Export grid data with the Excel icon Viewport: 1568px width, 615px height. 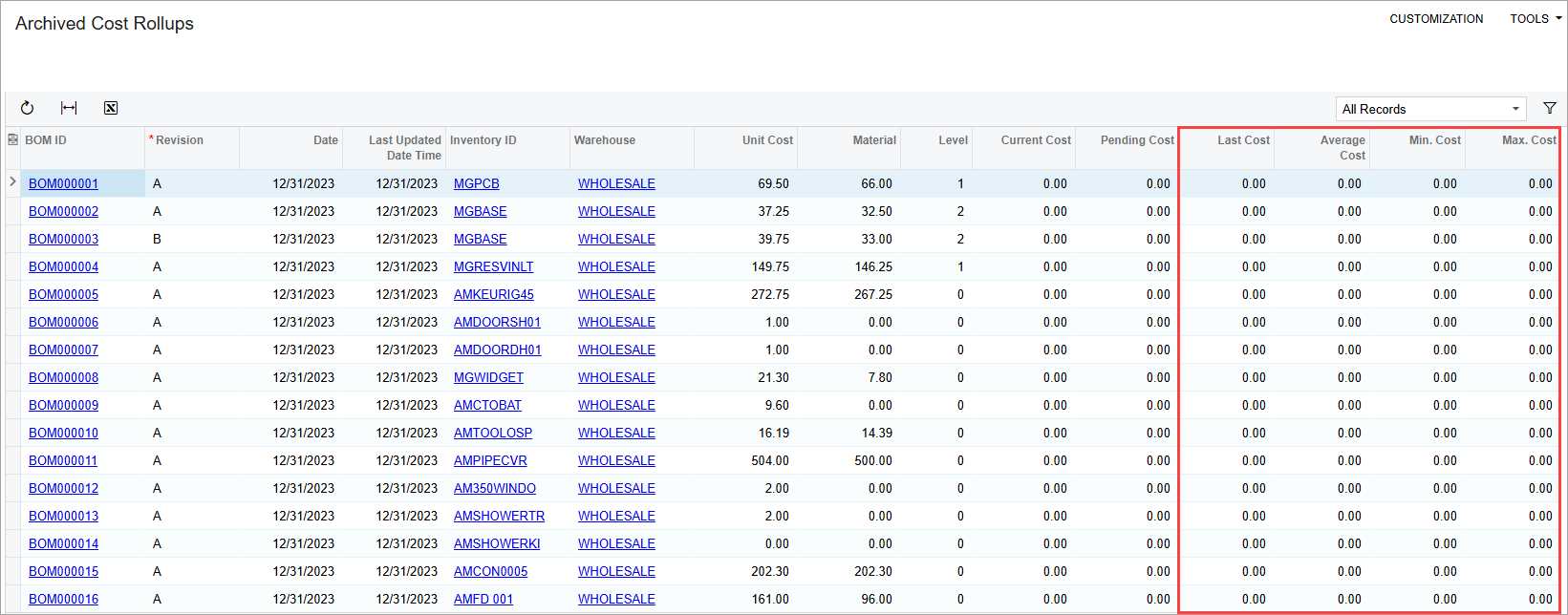111,108
